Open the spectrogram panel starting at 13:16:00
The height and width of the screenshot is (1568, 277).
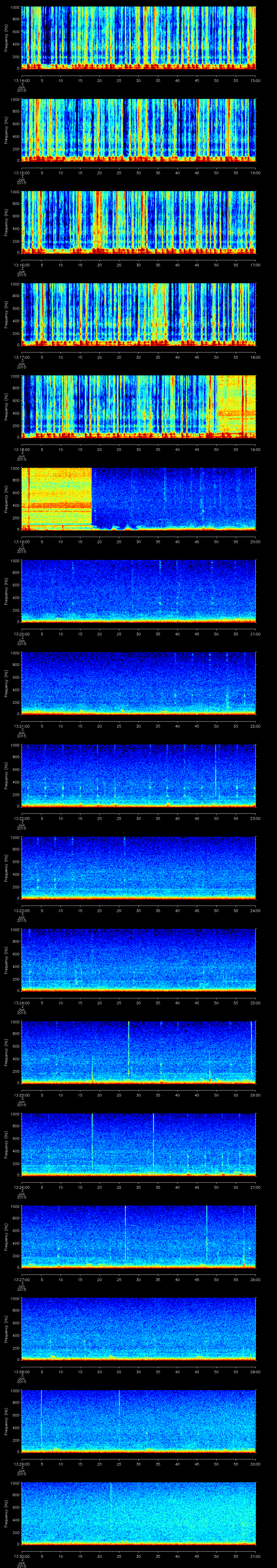tap(138, 222)
